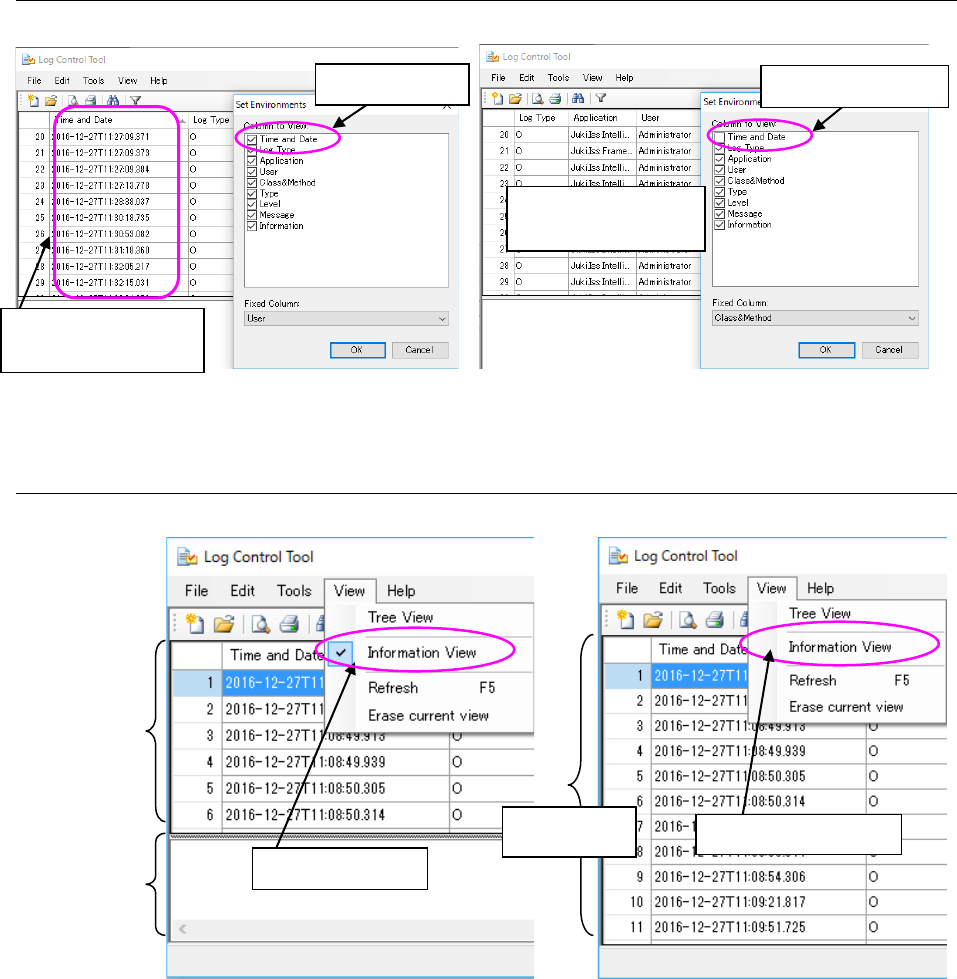Click the New file icon in upper-right window toolbar

point(498,98)
